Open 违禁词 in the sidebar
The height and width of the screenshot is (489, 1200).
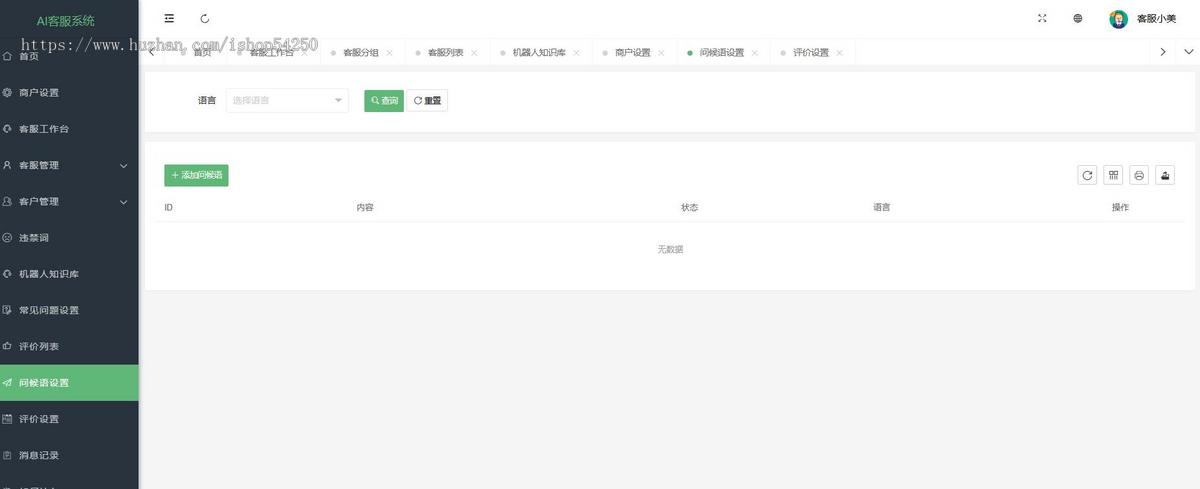[x=69, y=238]
